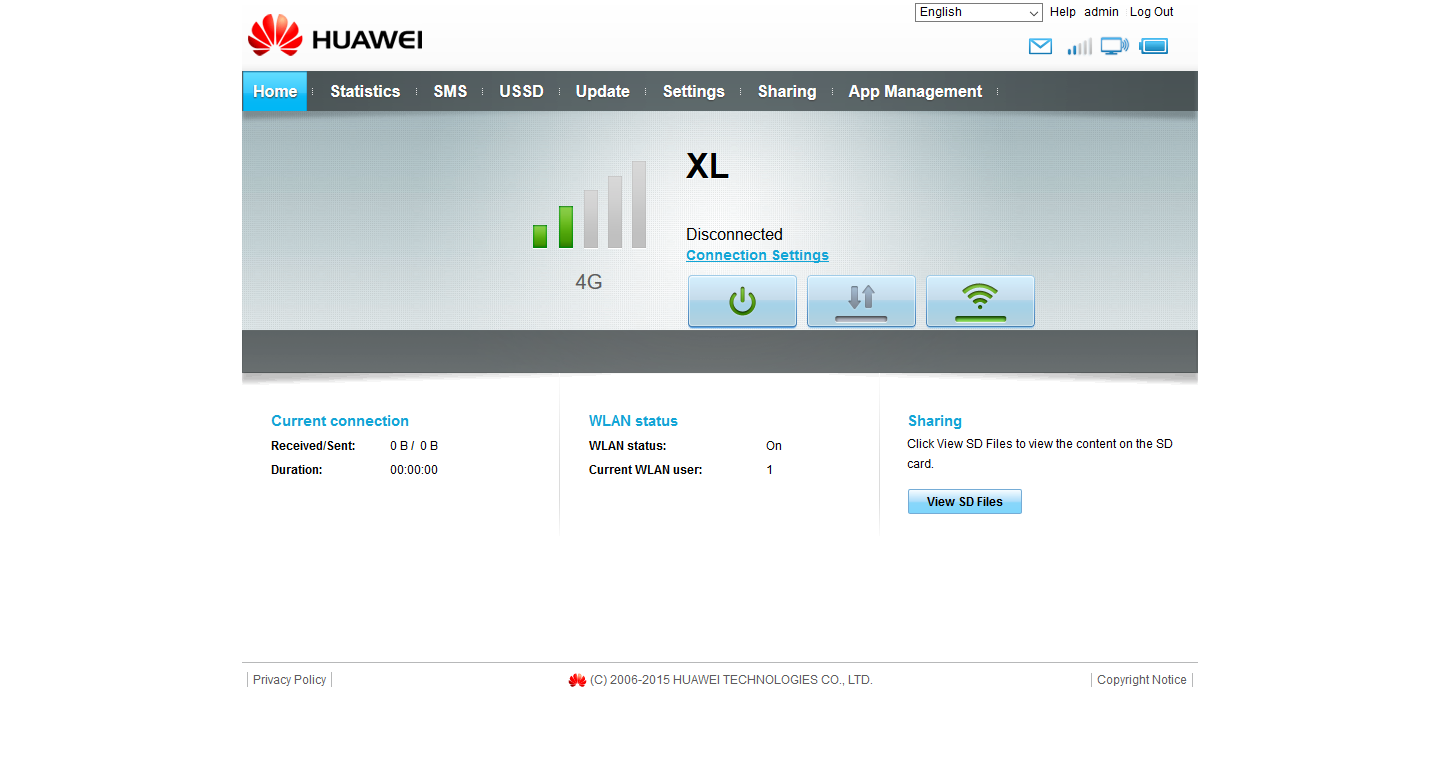
Task: Go to the SMS tab
Action: [450, 91]
